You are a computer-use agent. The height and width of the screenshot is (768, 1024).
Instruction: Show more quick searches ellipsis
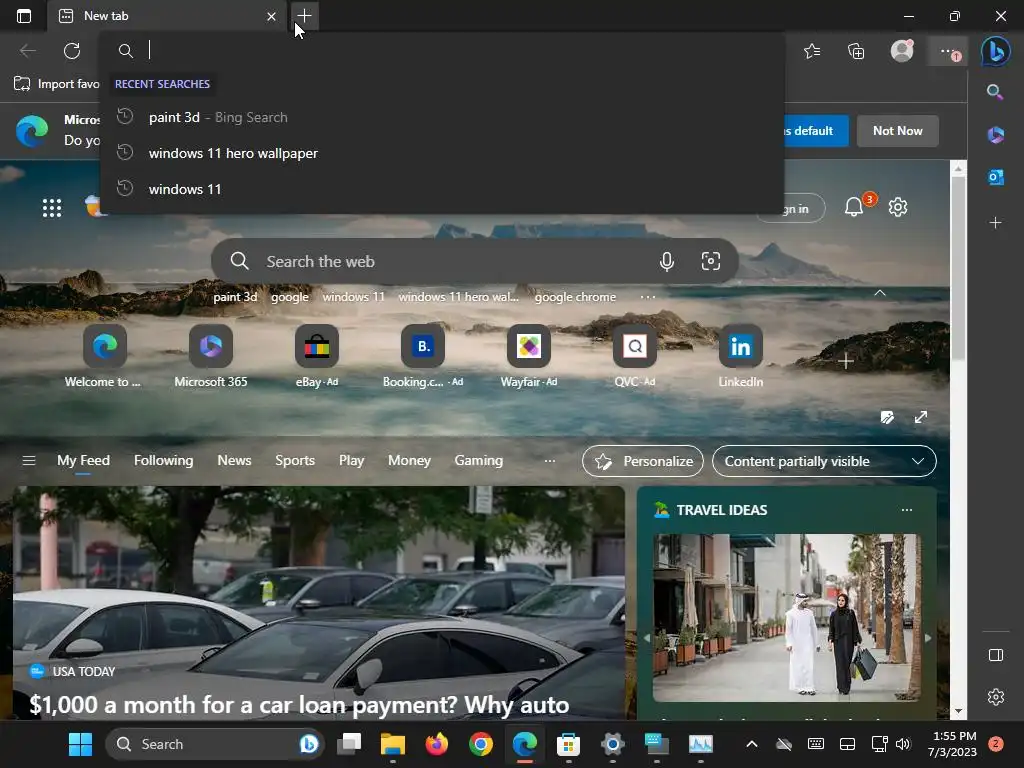(x=647, y=297)
